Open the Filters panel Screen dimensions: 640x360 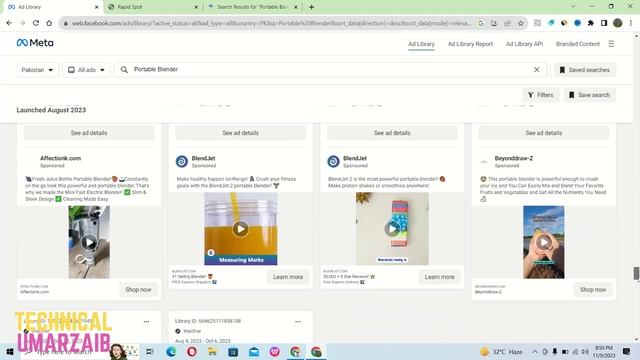(540, 95)
